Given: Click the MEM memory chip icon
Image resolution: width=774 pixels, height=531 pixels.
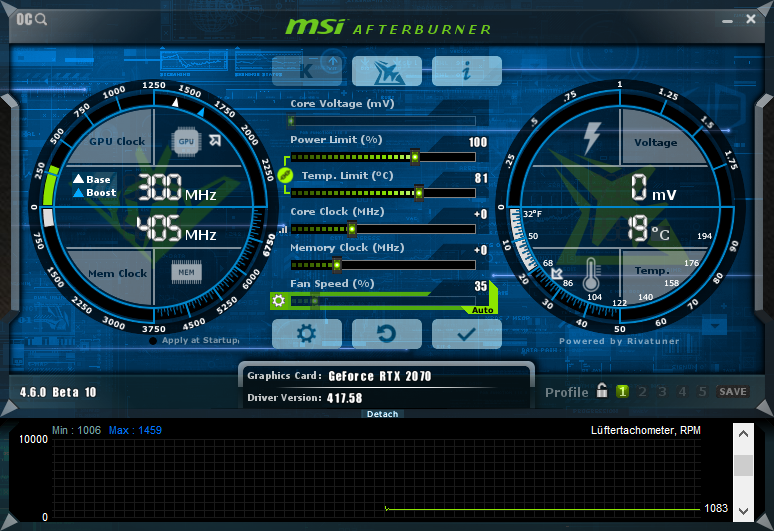Looking at the screenshot, I should [x=186, y=272].
